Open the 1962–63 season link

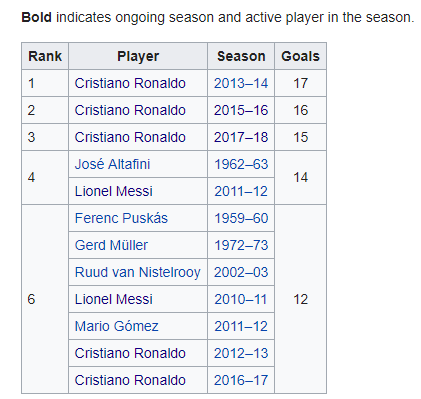coord(241,164)
